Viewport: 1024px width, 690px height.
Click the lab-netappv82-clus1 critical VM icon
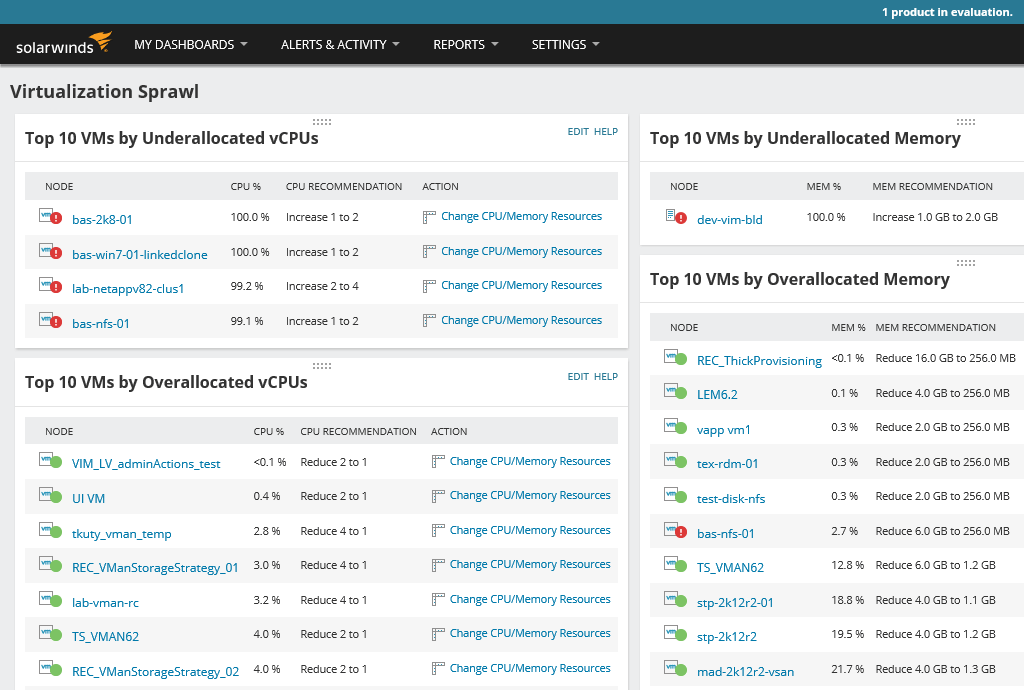coord(50,286)
